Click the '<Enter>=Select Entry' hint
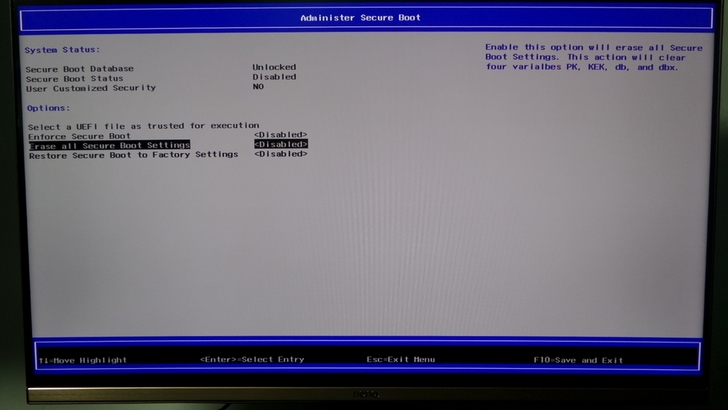The height and width of the screenshot is (410, 728). 252,359
